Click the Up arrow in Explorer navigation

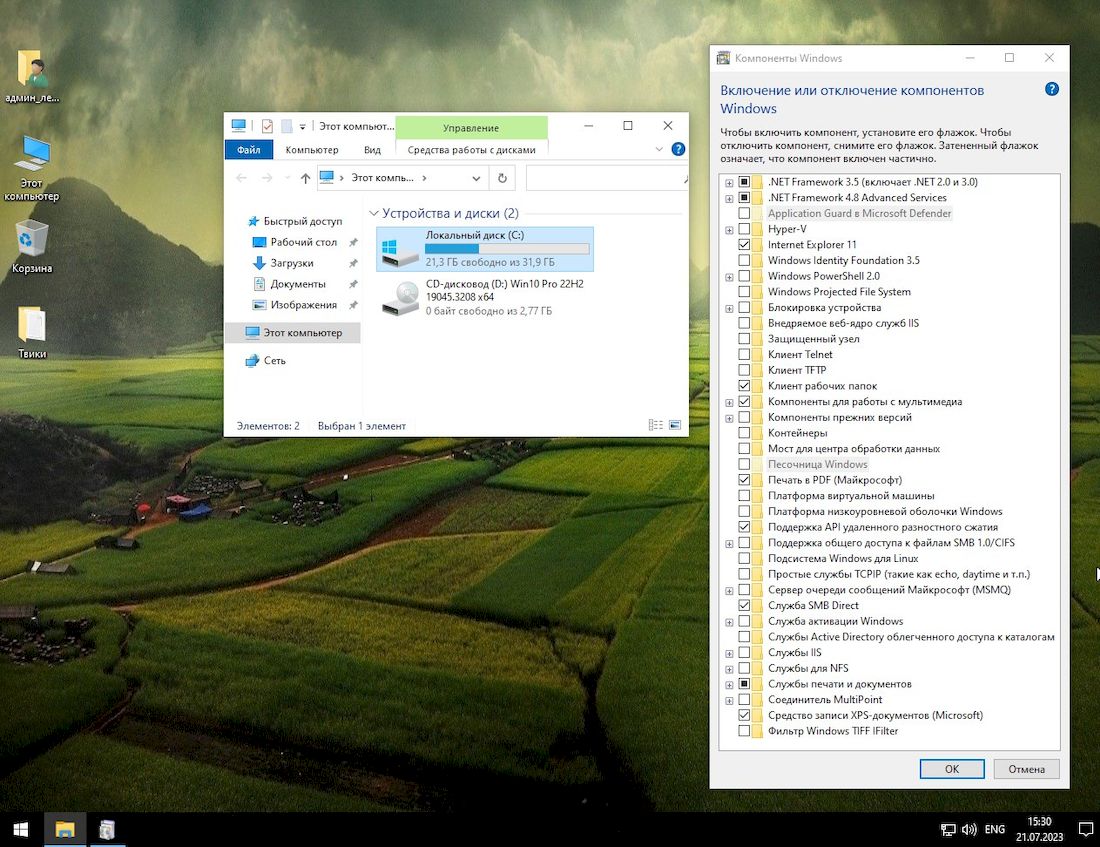[305, 178]
